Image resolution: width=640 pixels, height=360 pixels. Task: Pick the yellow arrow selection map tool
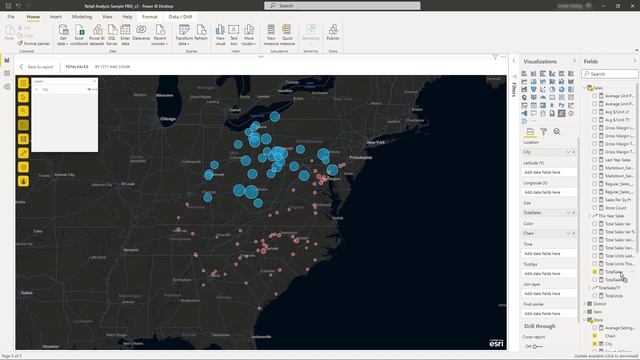pos(23,97)
